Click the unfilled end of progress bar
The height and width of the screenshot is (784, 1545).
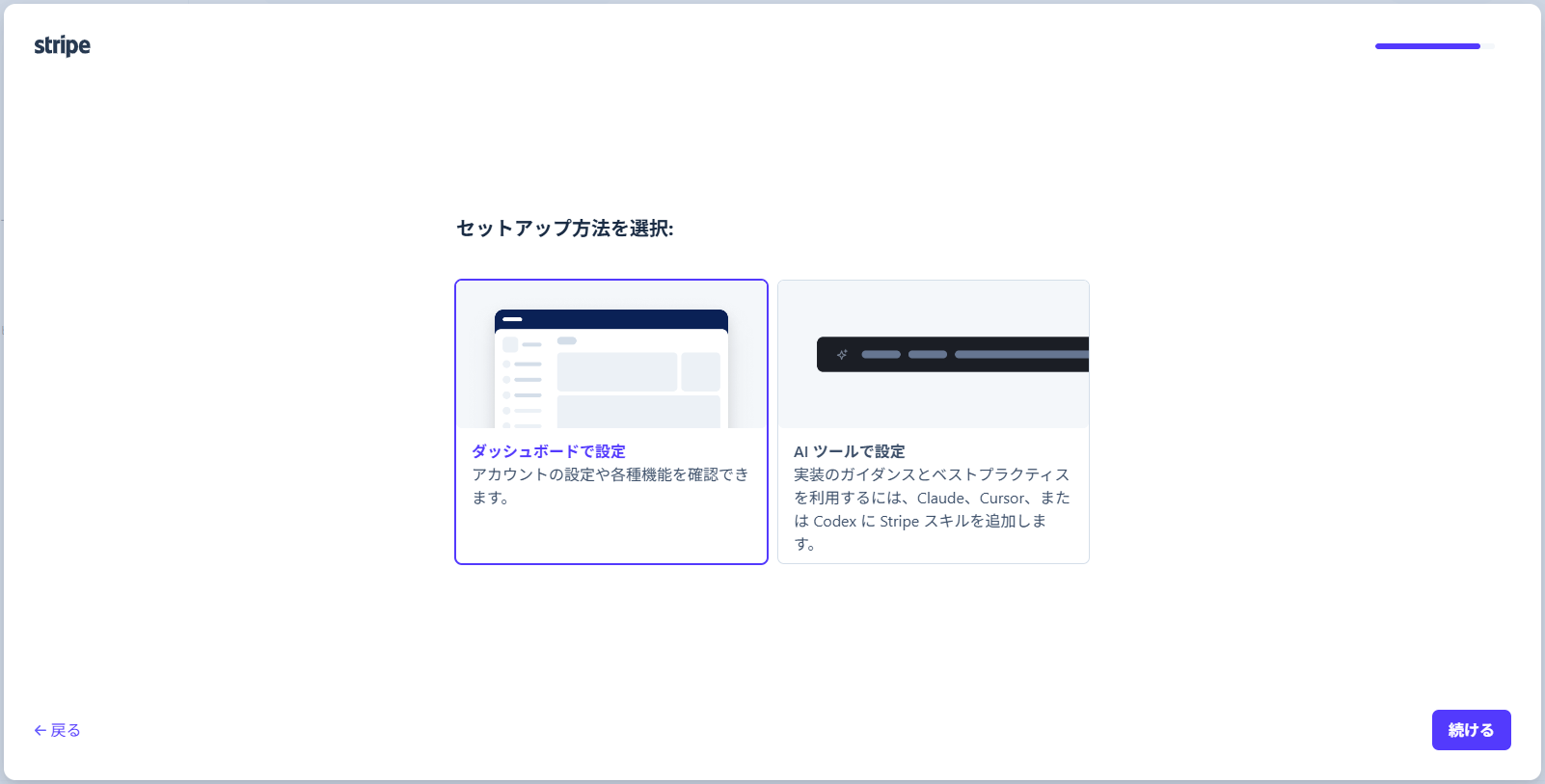pos(1487,46)
